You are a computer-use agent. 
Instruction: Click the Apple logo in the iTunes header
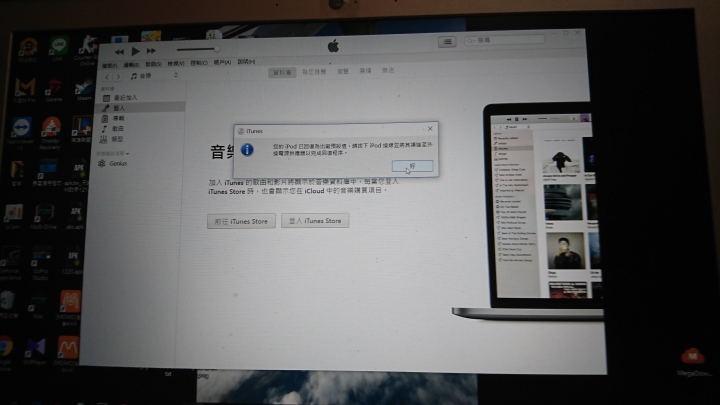tap(333, 46)
